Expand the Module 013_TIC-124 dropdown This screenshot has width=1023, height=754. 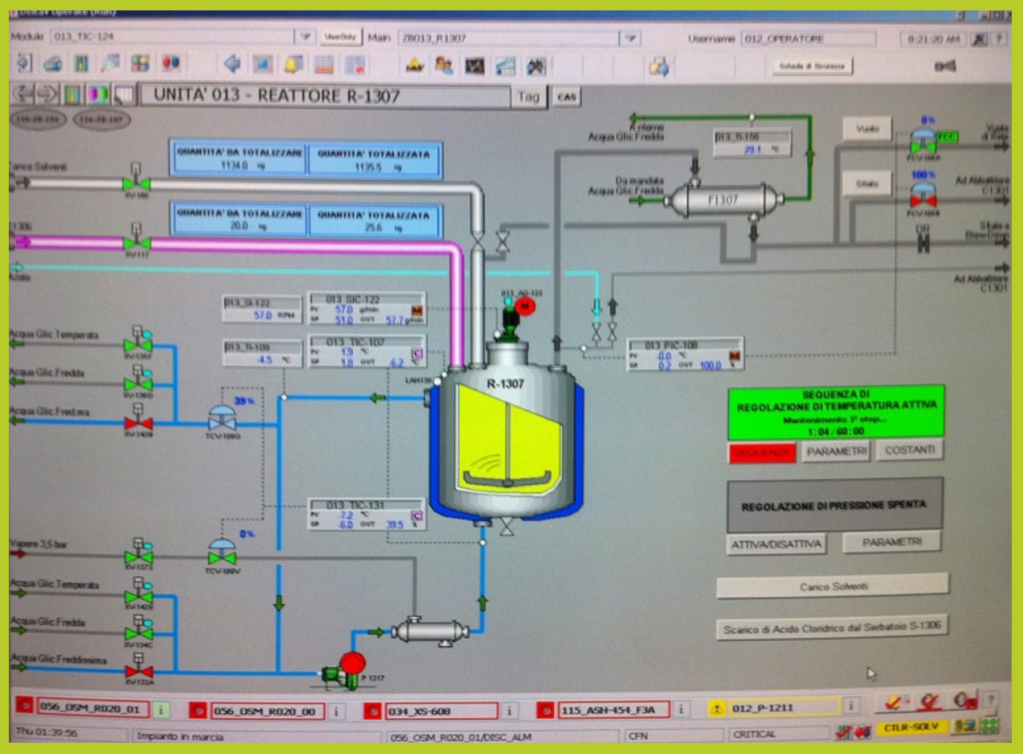point(305,37)
